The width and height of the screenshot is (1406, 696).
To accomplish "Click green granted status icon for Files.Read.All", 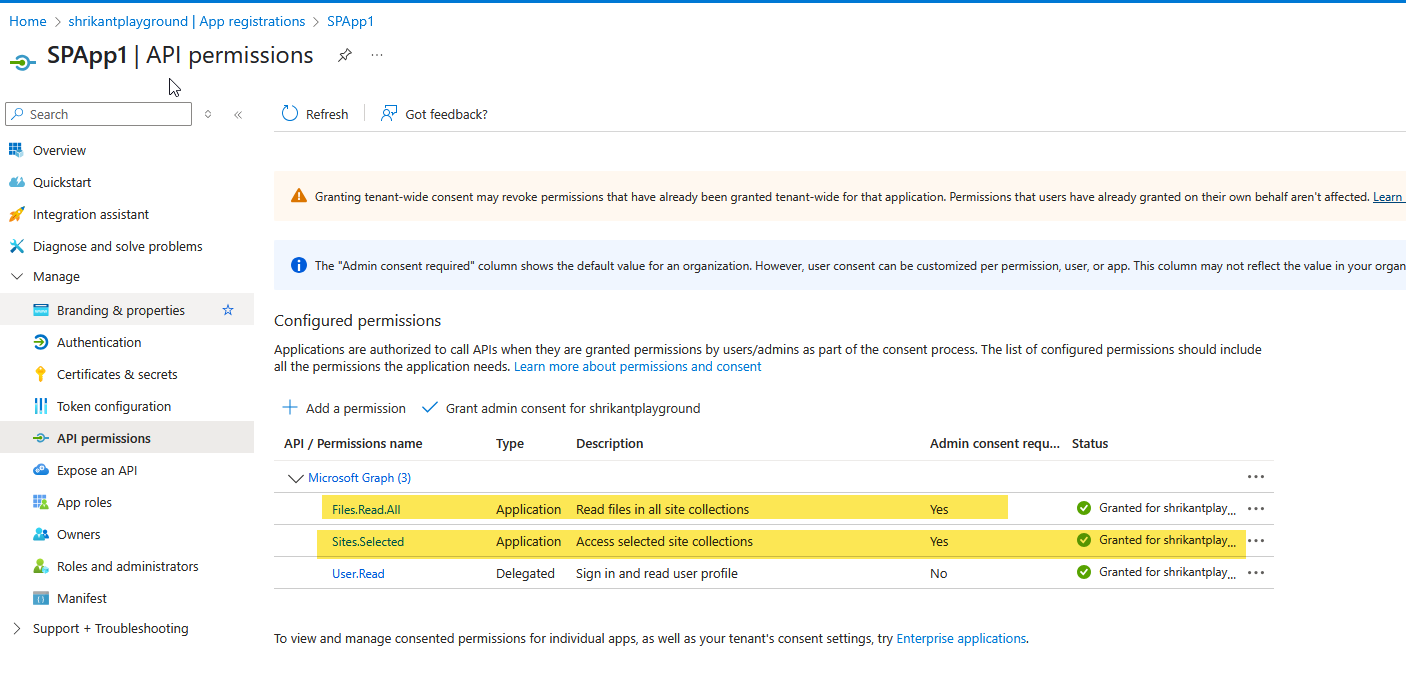I will pos(1084,508).
